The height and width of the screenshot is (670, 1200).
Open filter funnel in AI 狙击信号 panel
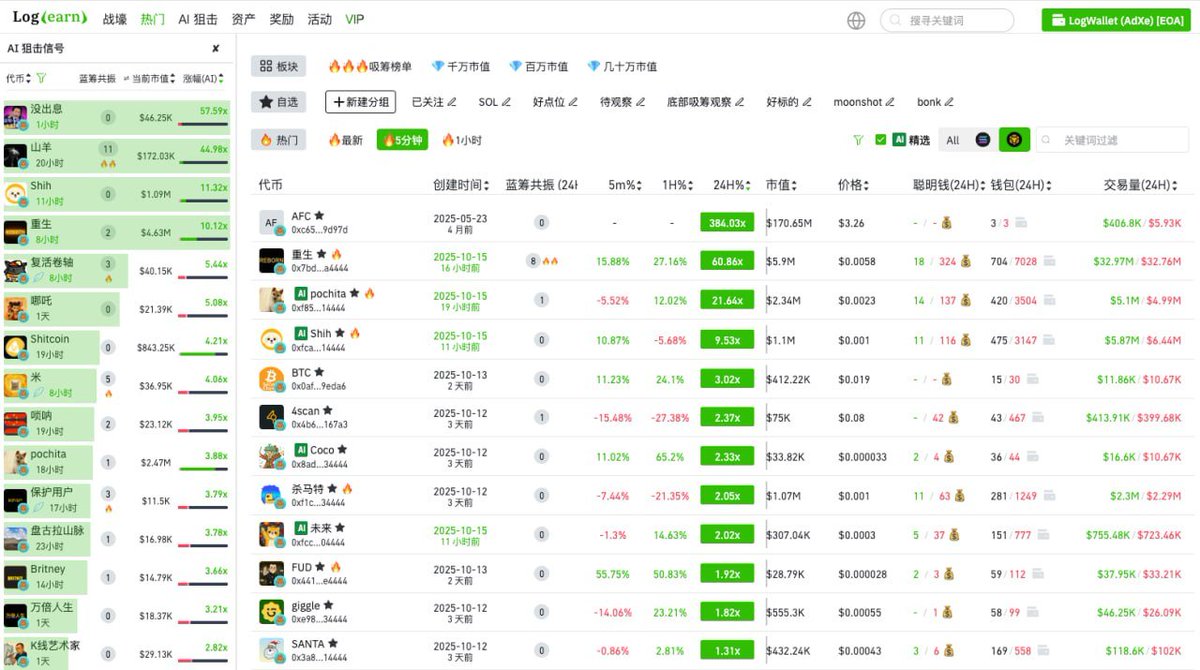pyautogui.click(x=41, y=78)
